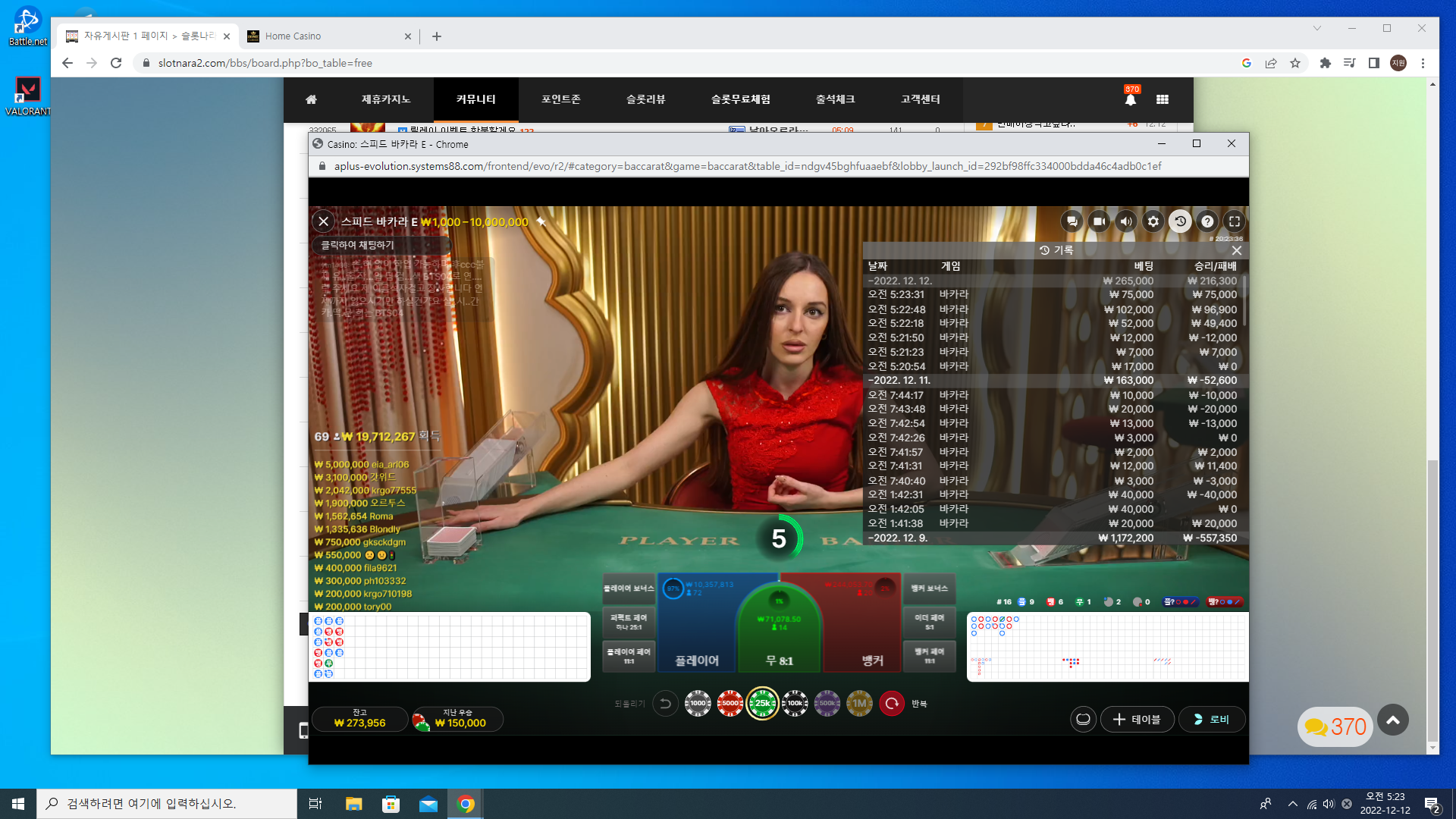The image size is (1456, 819).
Task: Switch to the Home Casino tab
Action: (331, 36)
